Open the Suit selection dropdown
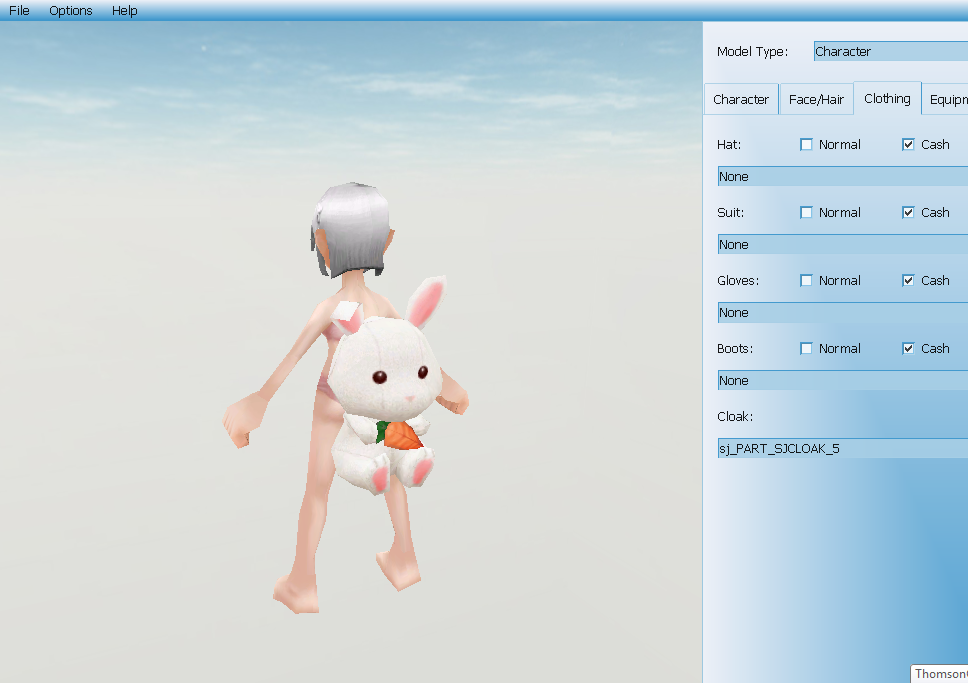968x683 pixels. [x=842, y=245]
